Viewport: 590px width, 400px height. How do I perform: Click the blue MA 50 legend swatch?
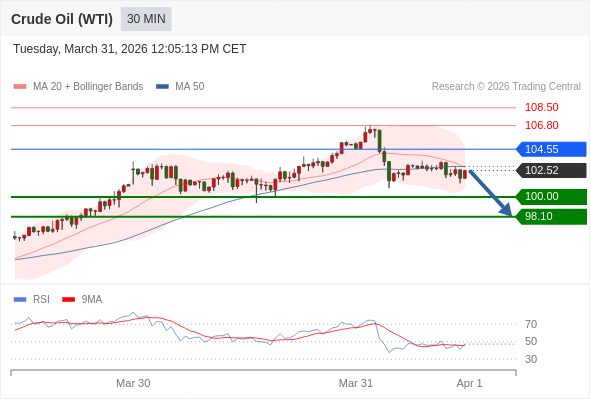coord(162,87)
